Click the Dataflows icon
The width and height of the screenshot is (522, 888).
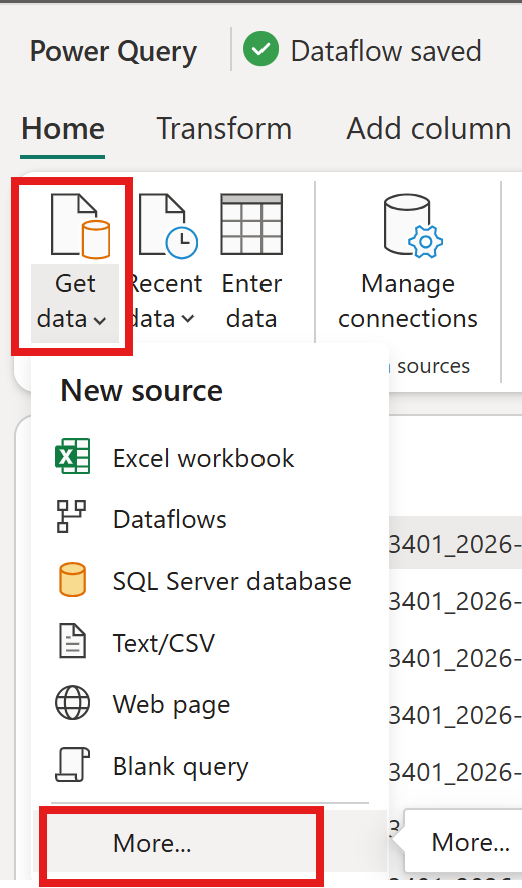click(71, 516)
